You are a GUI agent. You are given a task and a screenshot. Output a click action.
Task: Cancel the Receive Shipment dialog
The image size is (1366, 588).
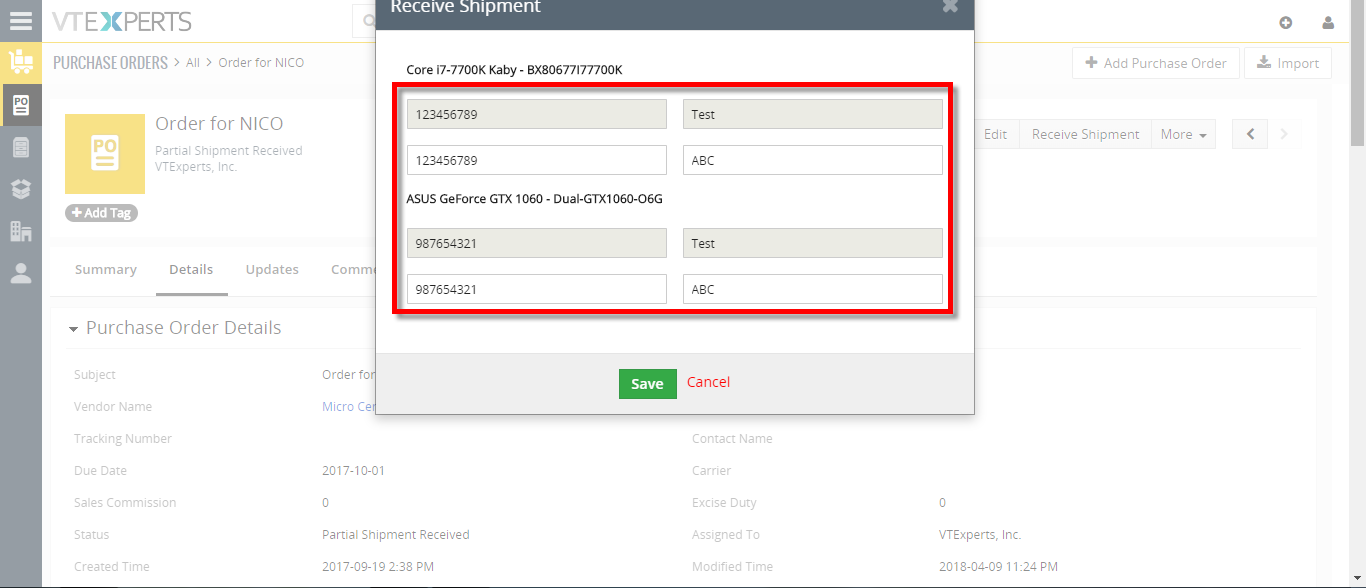point(708,382)
